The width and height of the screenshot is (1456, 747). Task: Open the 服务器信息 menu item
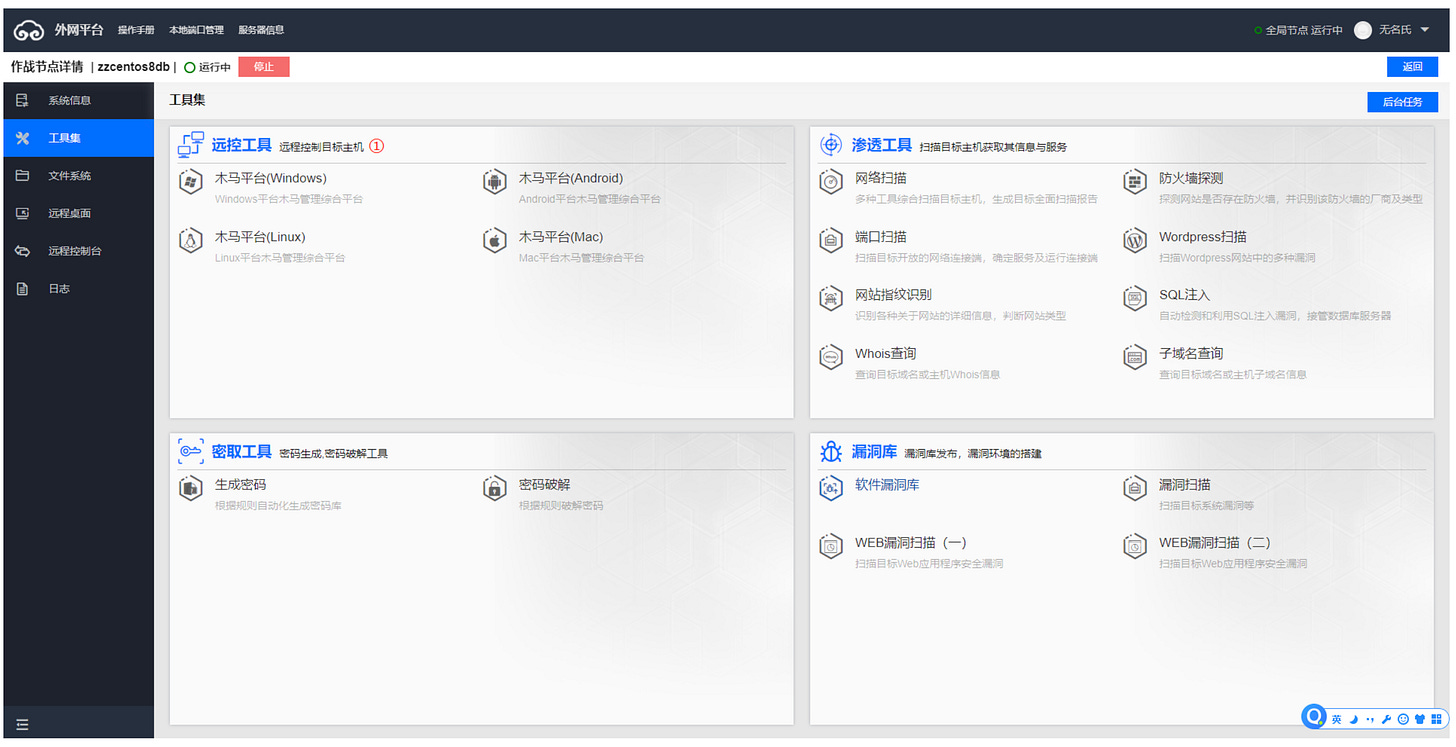coord(261,30)
